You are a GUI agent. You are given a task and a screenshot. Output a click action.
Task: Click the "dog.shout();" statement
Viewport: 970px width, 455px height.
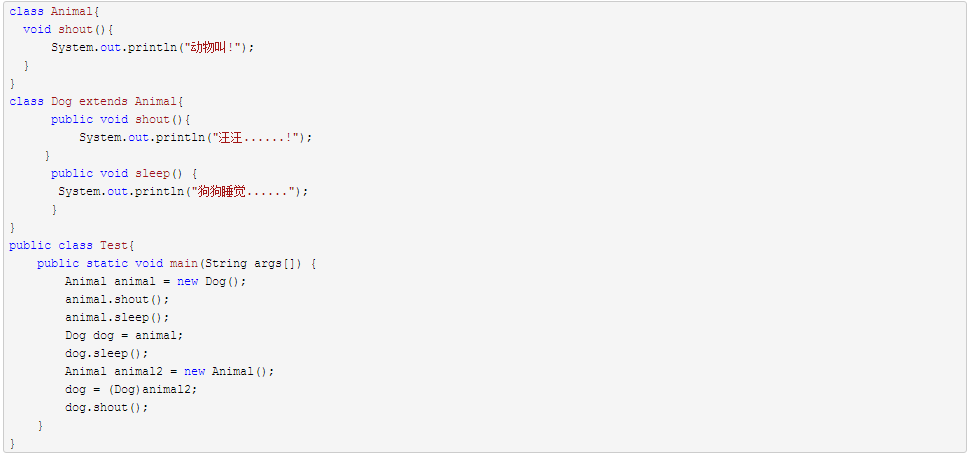(106, 407)
